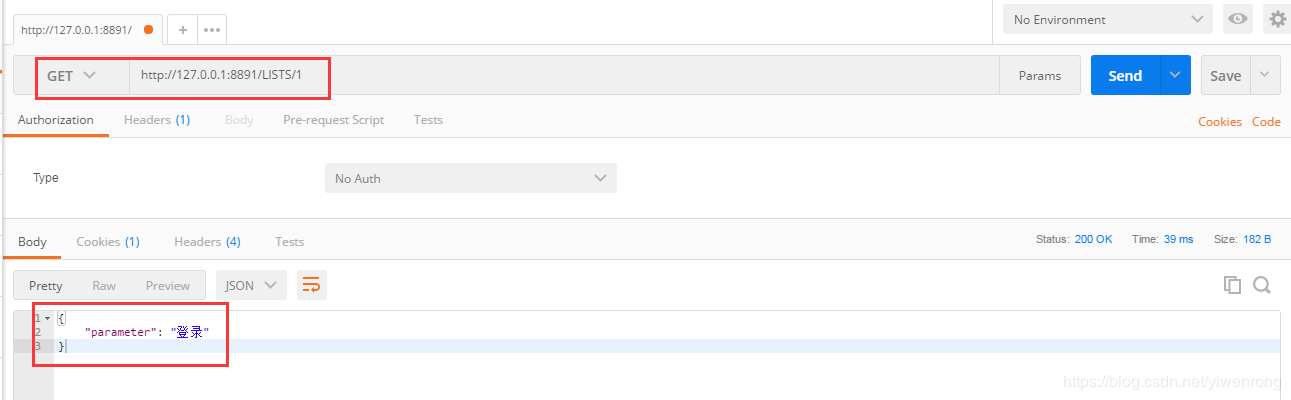This screenshot has width=1291, height=400.
Task: Click the request URL input field
Action: click(x=560, y=76)
